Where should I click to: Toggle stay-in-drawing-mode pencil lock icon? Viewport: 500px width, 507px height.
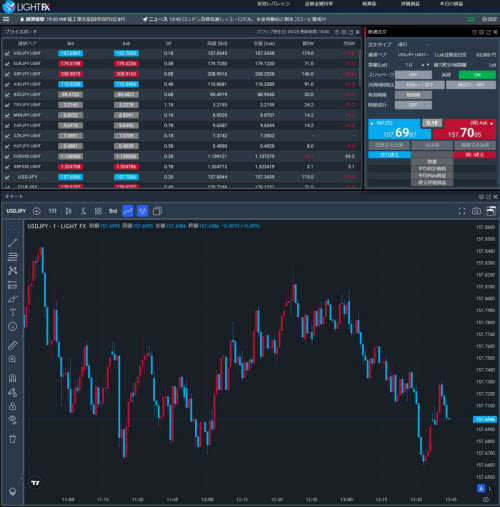point(13,392)
